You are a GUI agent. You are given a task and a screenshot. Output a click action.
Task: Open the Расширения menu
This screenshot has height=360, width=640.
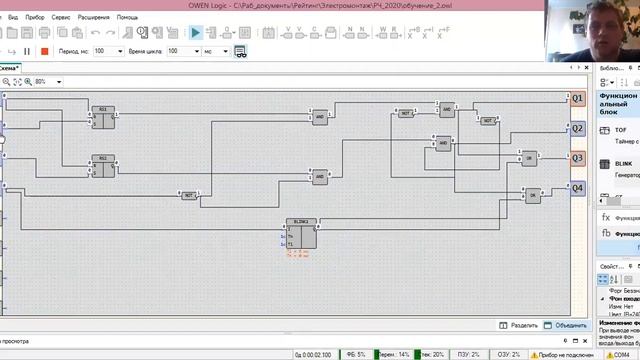coord(93,18)
